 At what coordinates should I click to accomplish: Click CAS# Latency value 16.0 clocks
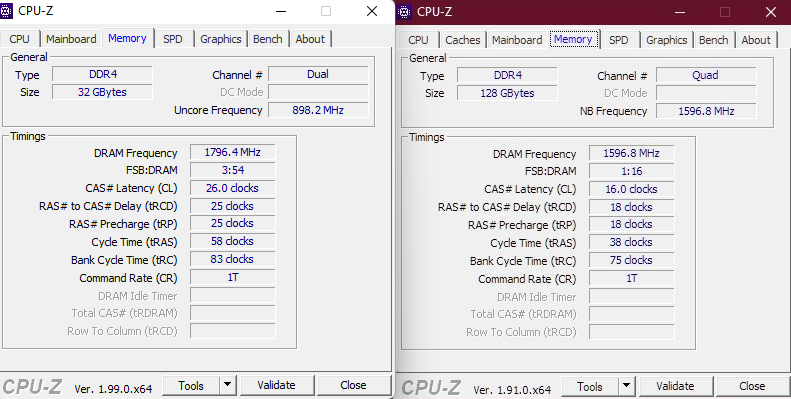coord(632,189)
